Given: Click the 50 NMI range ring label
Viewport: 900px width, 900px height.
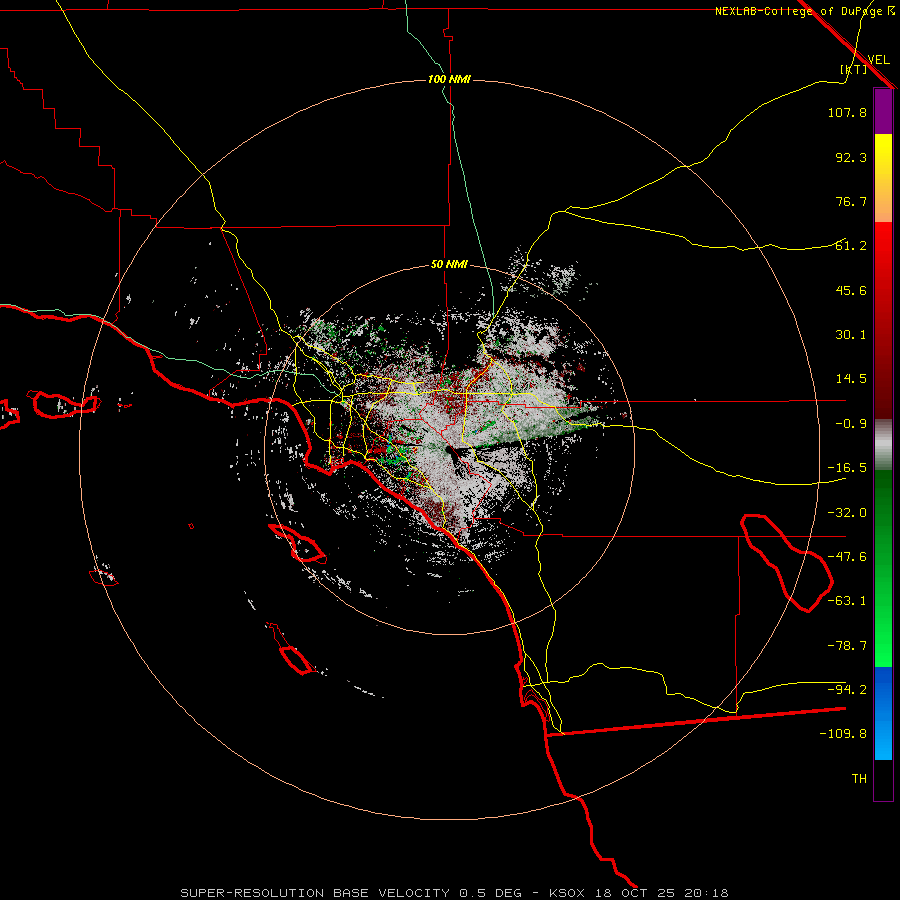Looking at the screenshot, I should click(449, 265).
